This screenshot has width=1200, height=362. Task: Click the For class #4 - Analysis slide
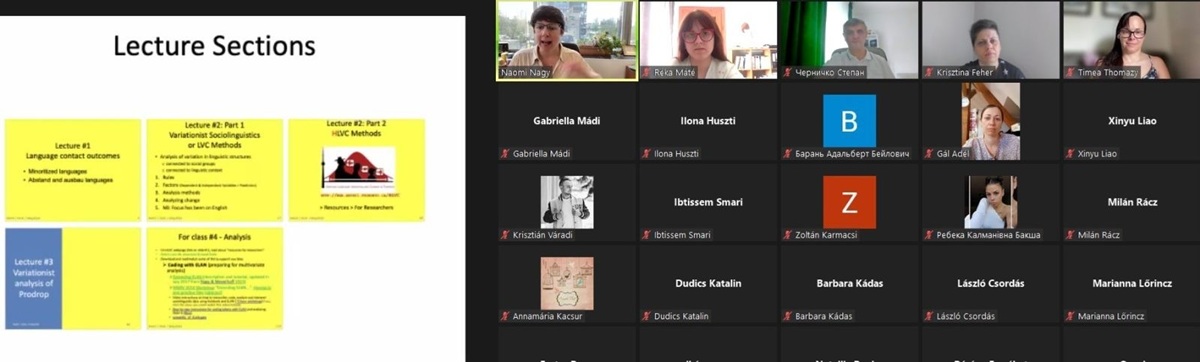pyautogui.click(x=215, y=278)
